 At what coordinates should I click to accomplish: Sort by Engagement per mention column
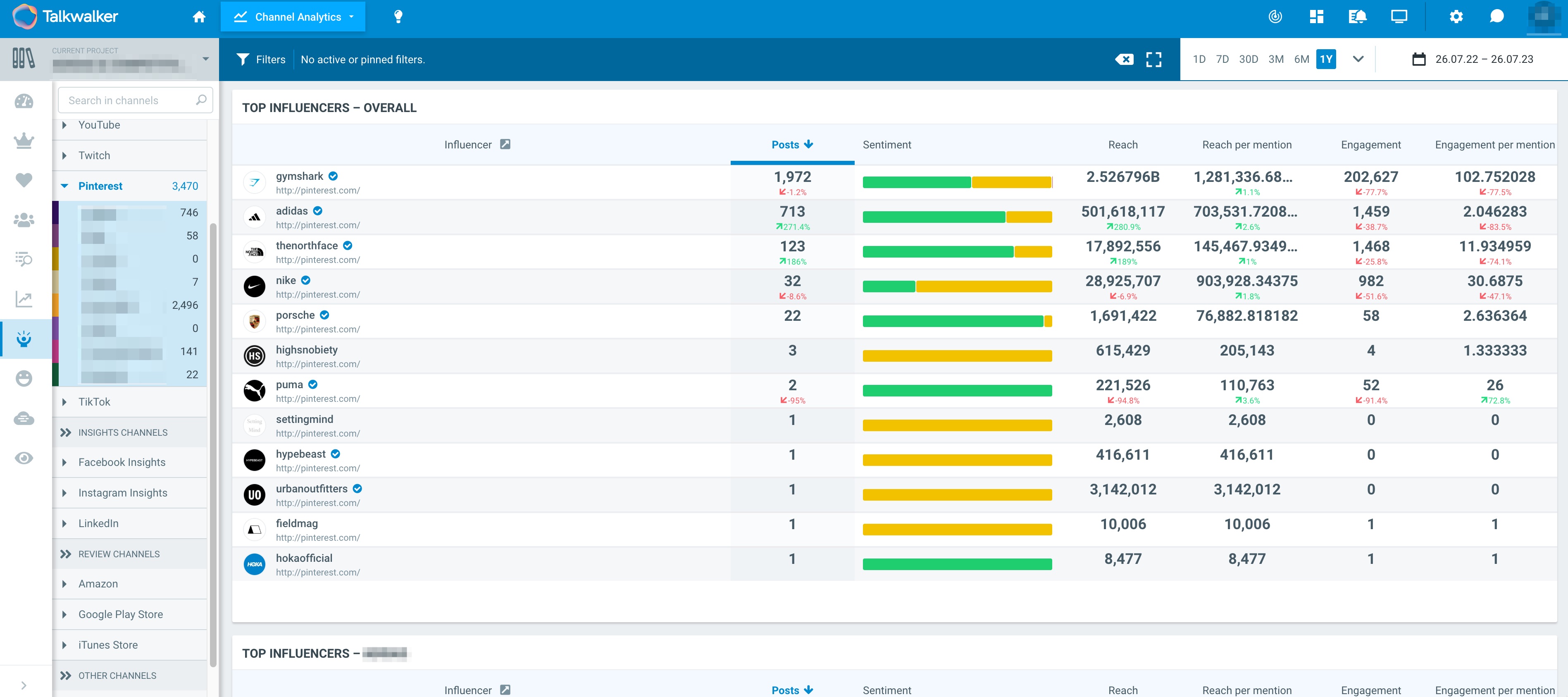click(x=1494, y=144)
